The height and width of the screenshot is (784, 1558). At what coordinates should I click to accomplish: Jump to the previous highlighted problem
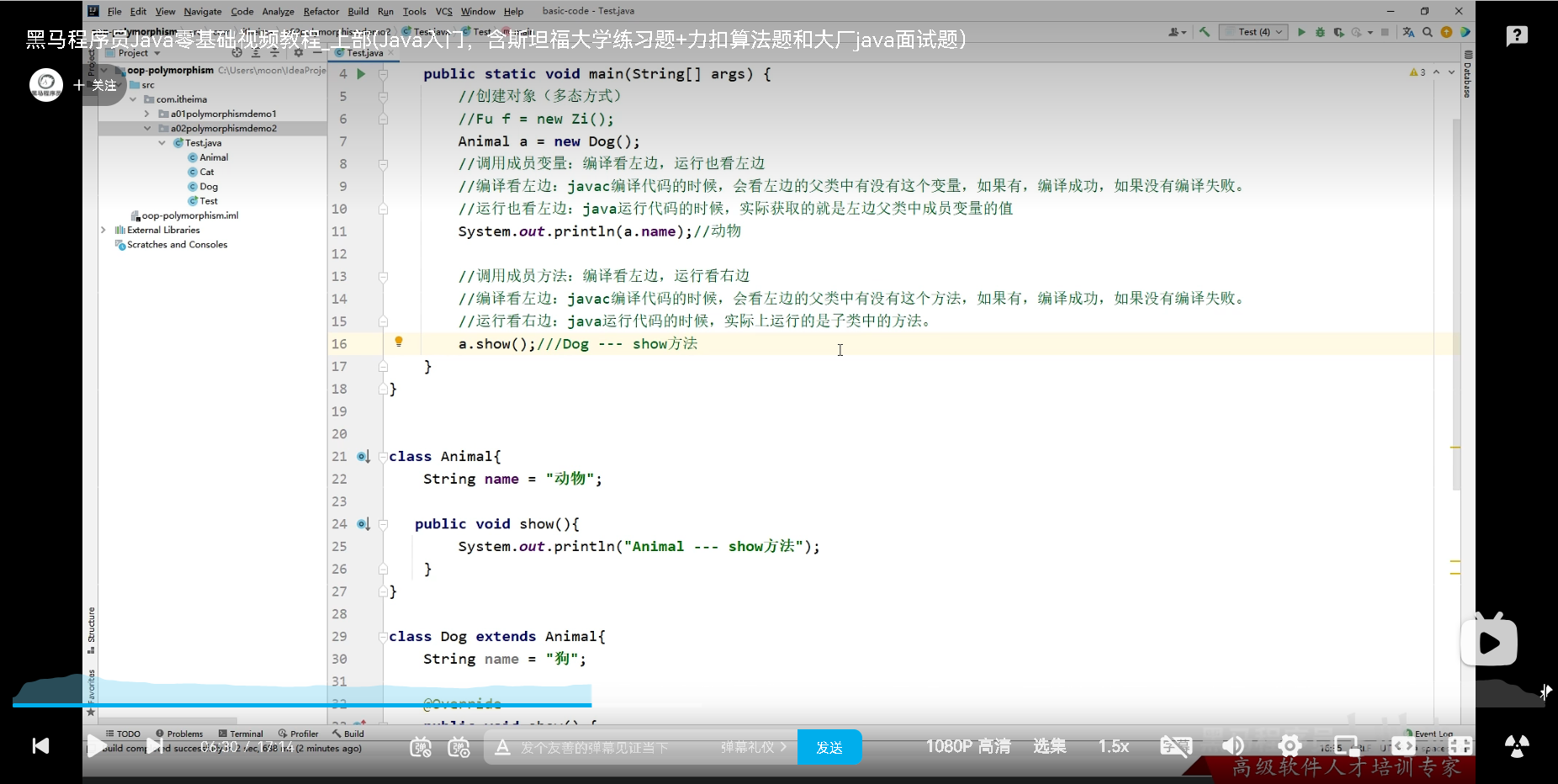click(1436, 72)
